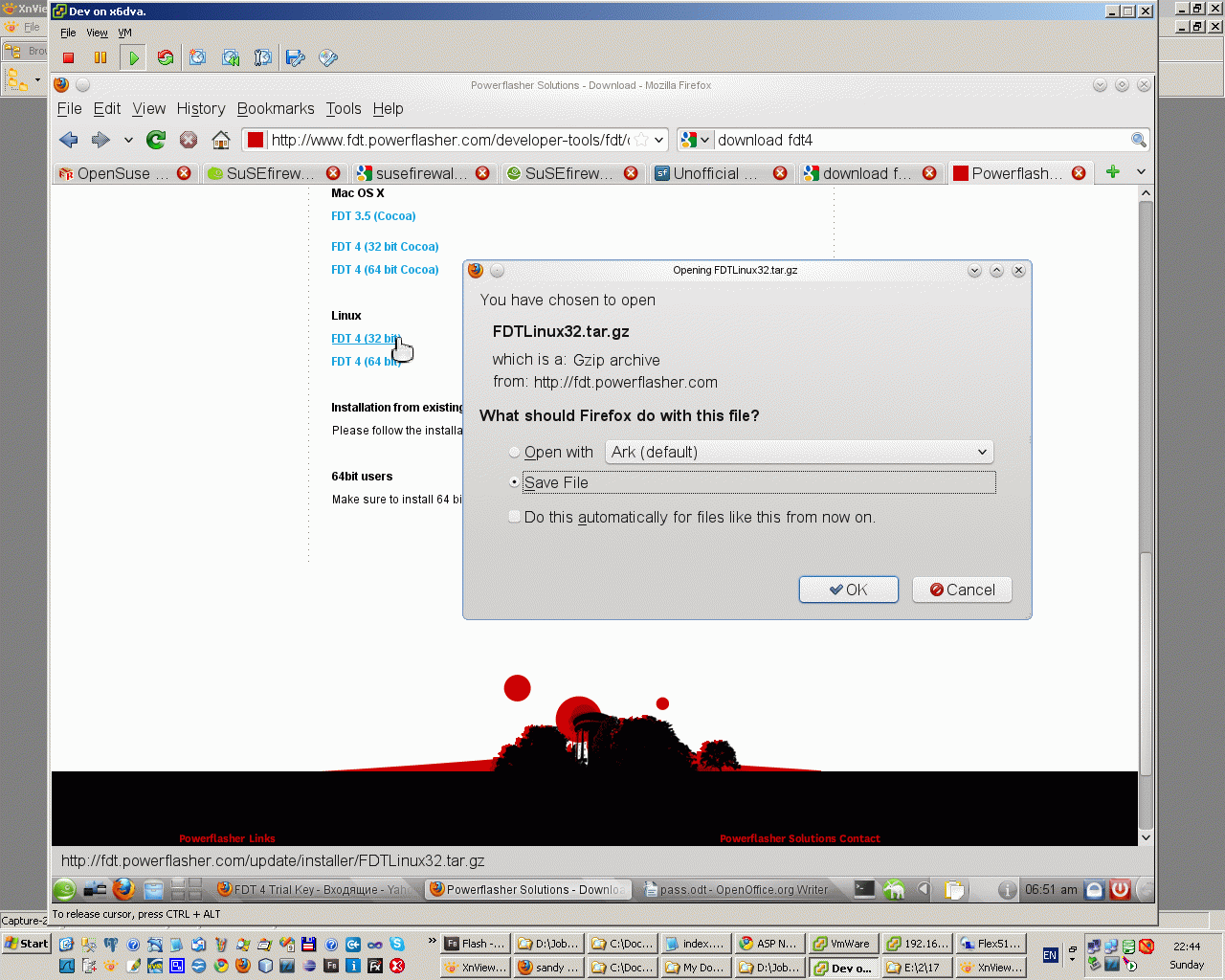Launch Firefox from the KDE panel icon
The image size is (1225, 980).
(123, 889)
